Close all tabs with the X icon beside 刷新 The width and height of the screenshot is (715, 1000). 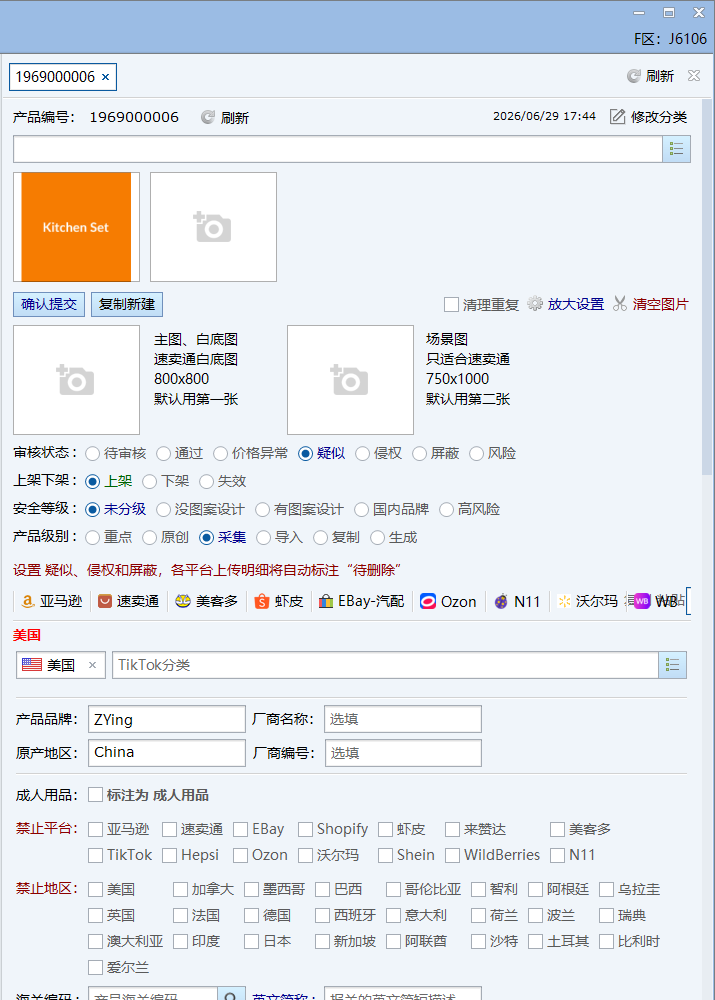point(694,76)
